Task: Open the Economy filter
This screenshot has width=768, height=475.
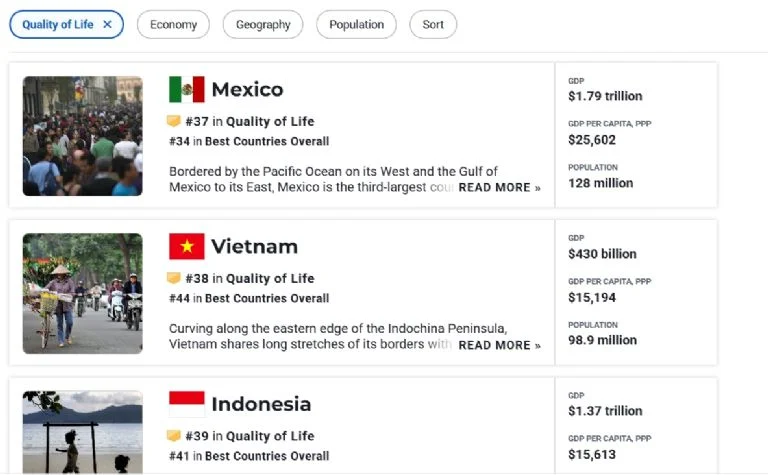Action: click(173, 25)
